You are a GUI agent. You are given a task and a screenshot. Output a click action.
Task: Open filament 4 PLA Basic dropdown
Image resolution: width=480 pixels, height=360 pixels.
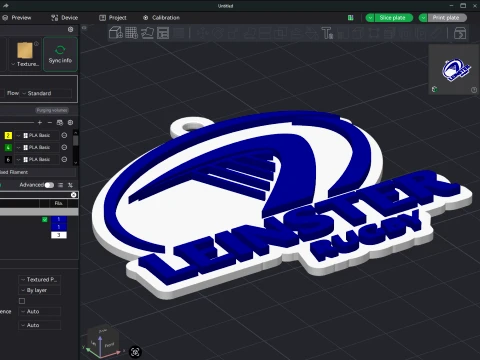[x=37, y=147]
